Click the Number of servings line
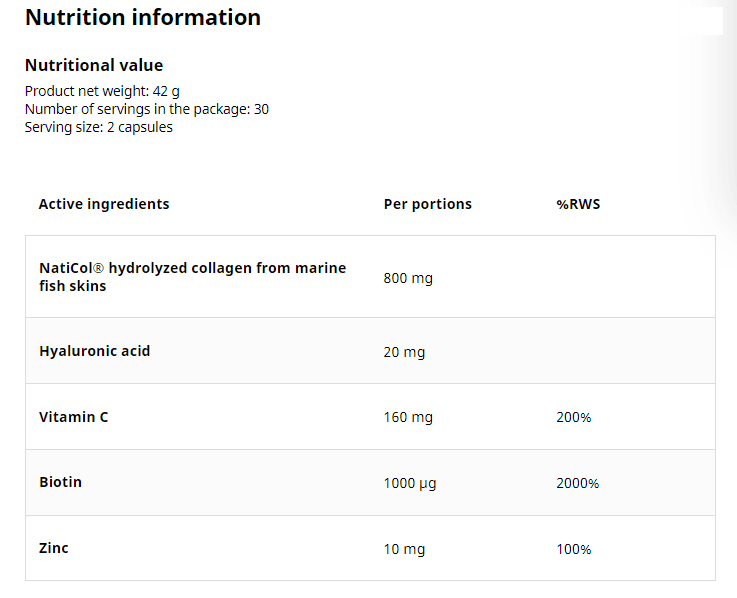Image resolution: width=737 pixels, height=598 pixels. (x=146, y=109)
